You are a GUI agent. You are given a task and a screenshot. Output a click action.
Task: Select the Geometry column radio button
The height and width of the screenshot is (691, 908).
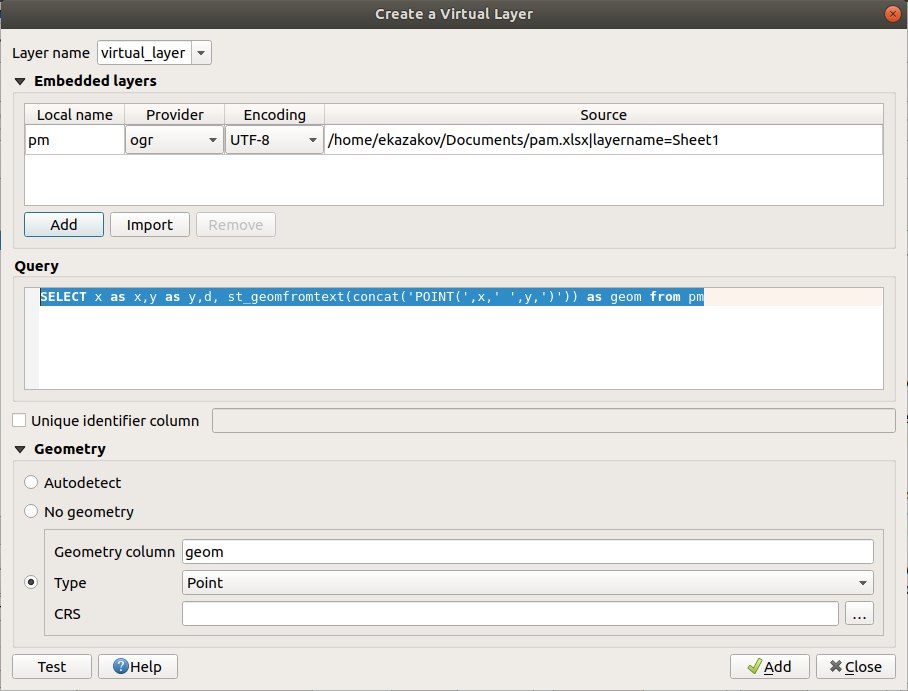[31, 582]
